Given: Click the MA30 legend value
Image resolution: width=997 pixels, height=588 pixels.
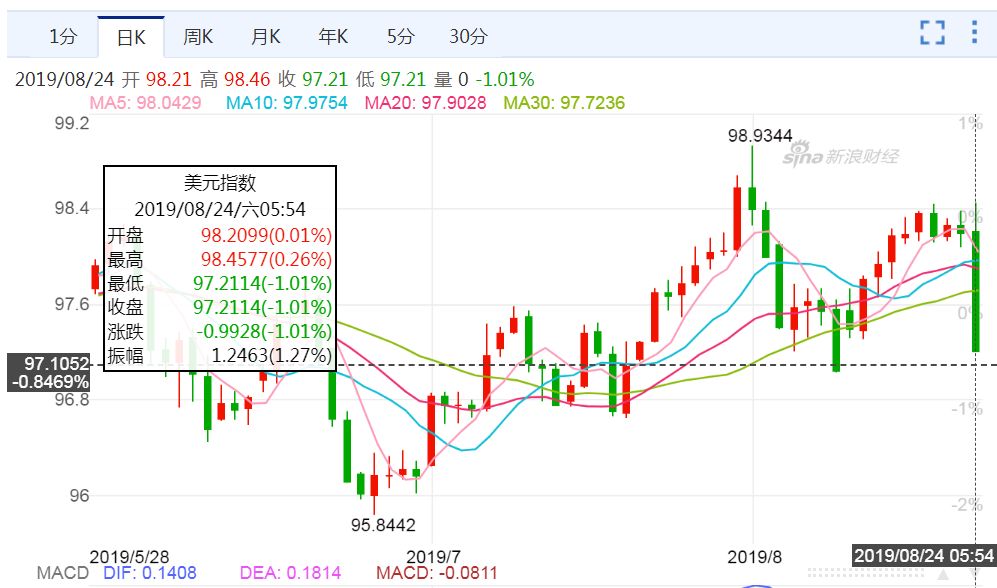Looking at the screenshot, I should [563, 102].
